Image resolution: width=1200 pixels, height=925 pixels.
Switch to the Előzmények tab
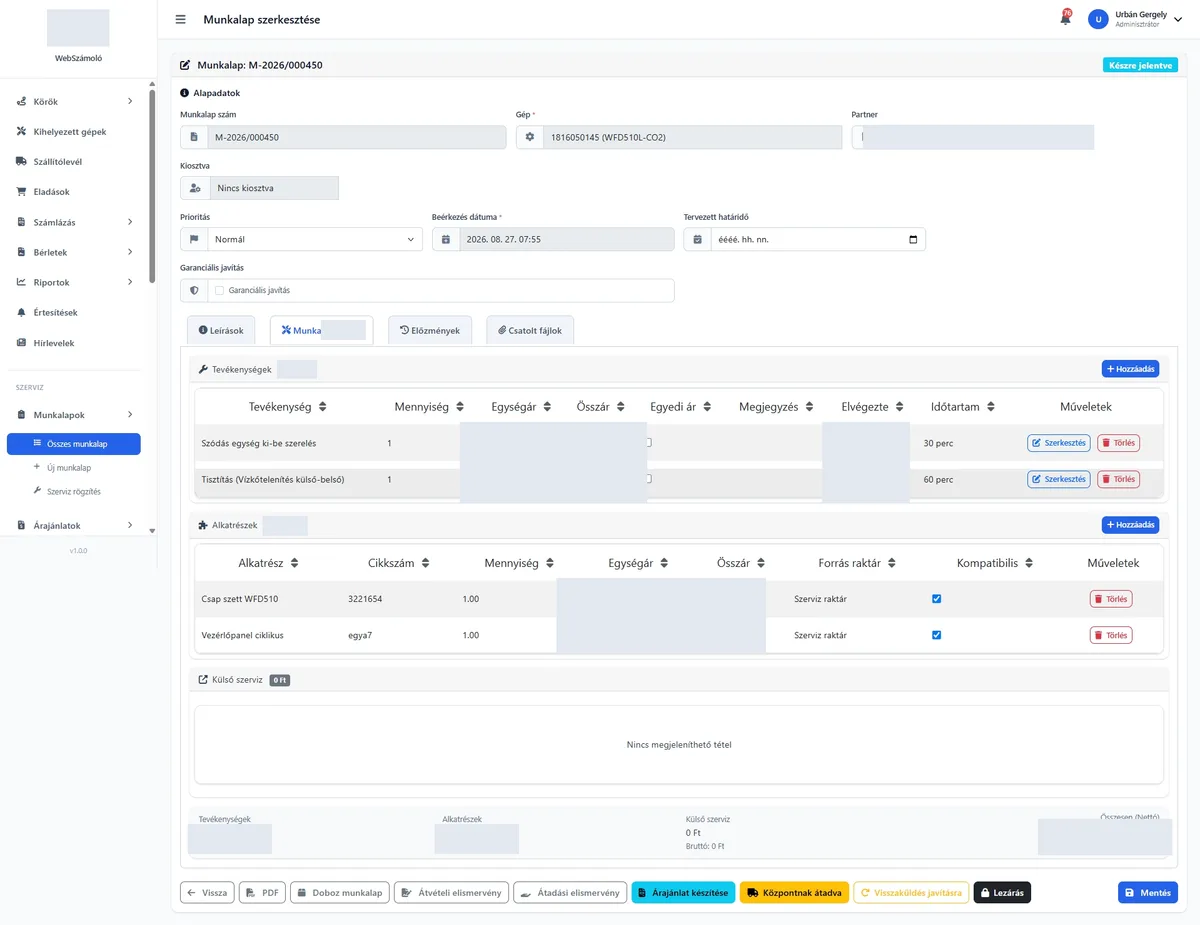click(429, 330)
